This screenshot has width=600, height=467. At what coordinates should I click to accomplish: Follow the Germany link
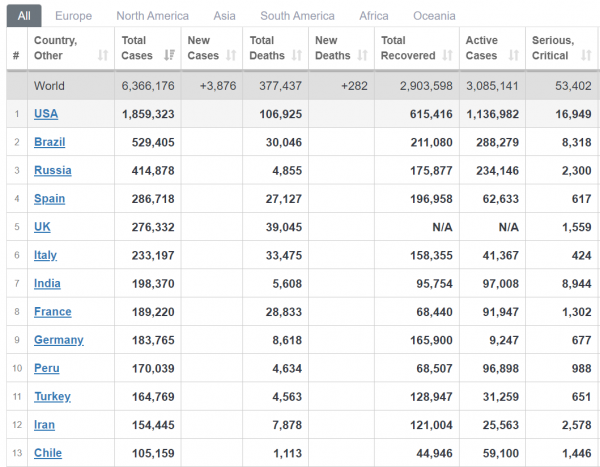click(x=59, y=340)
